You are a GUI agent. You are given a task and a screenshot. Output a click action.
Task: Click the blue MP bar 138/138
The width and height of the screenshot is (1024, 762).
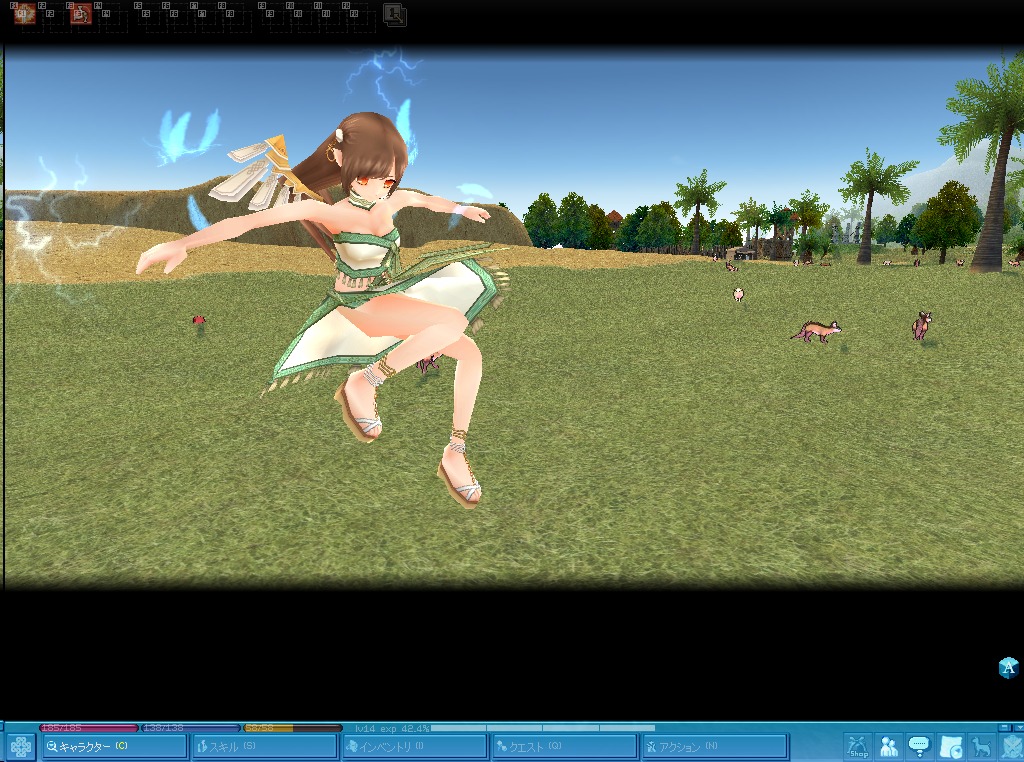click(190, 728)
